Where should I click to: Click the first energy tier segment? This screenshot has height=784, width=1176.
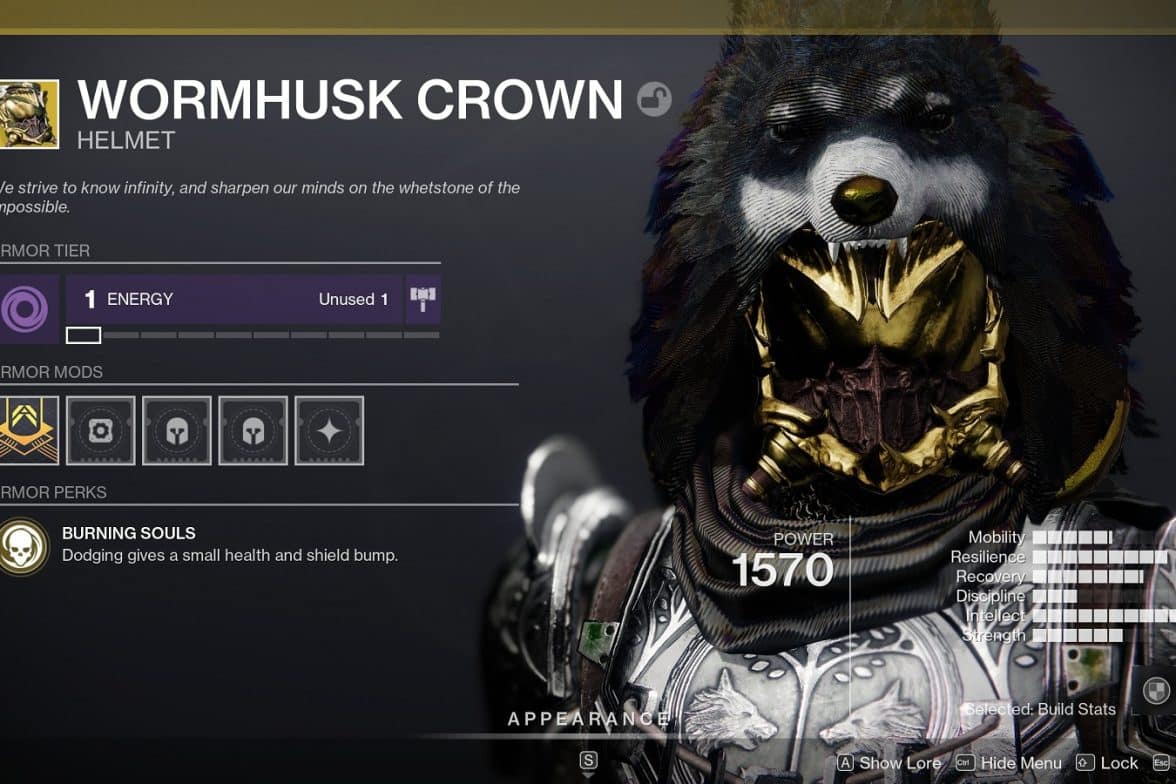(83, 335)
